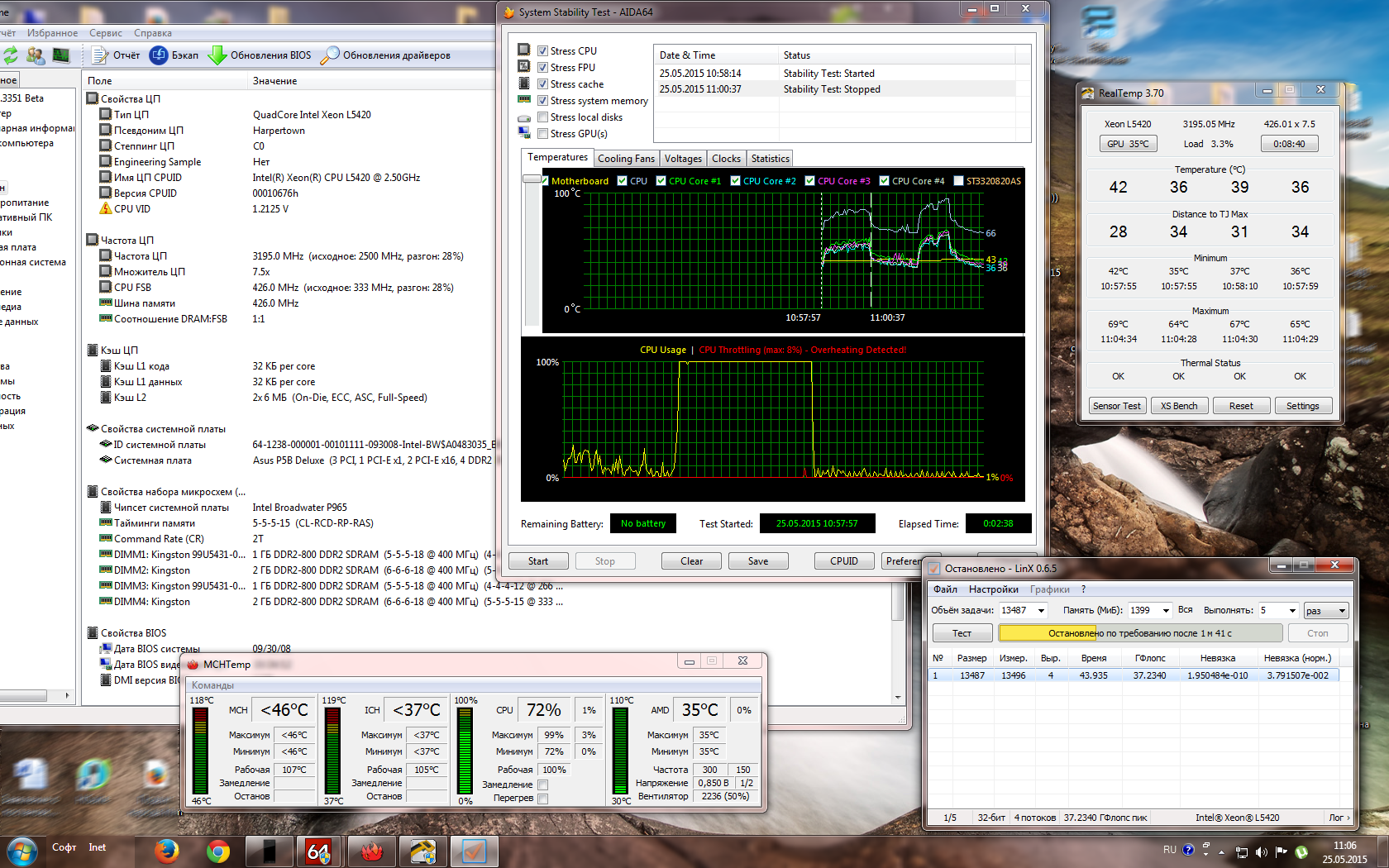Toggle CPU Core #3 graph checkbox
Image resolution: width=1389 pixels, height=868 pixels.
click(810, 180)
